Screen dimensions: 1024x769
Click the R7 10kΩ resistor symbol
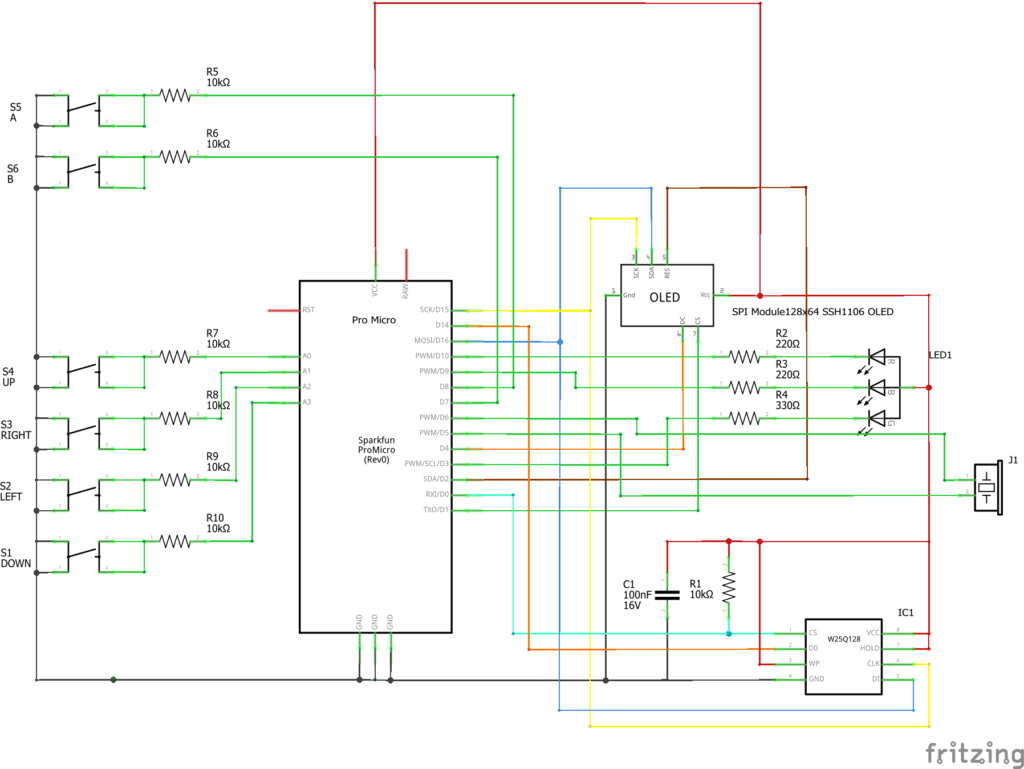tap(175, 356)
